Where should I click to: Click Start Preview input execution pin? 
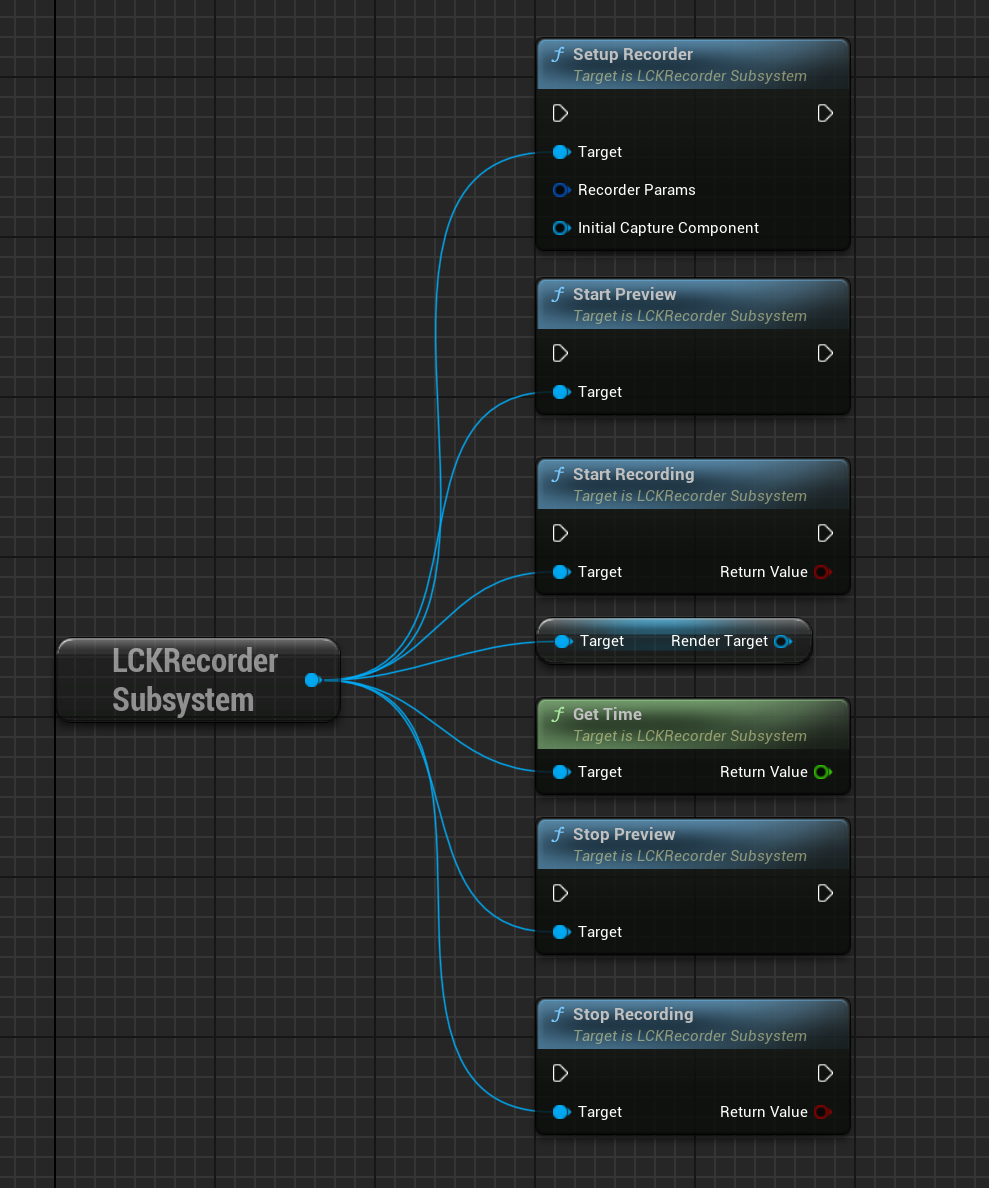tap(560, 353)
